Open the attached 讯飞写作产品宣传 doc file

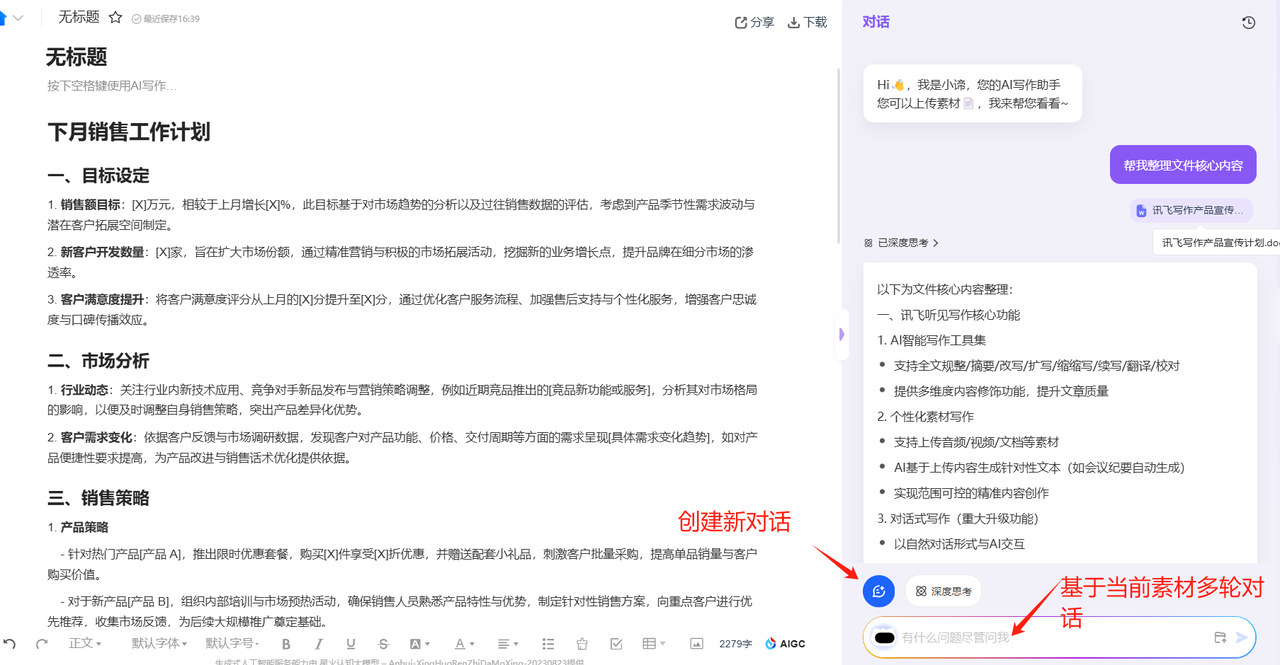[1191, 210]
